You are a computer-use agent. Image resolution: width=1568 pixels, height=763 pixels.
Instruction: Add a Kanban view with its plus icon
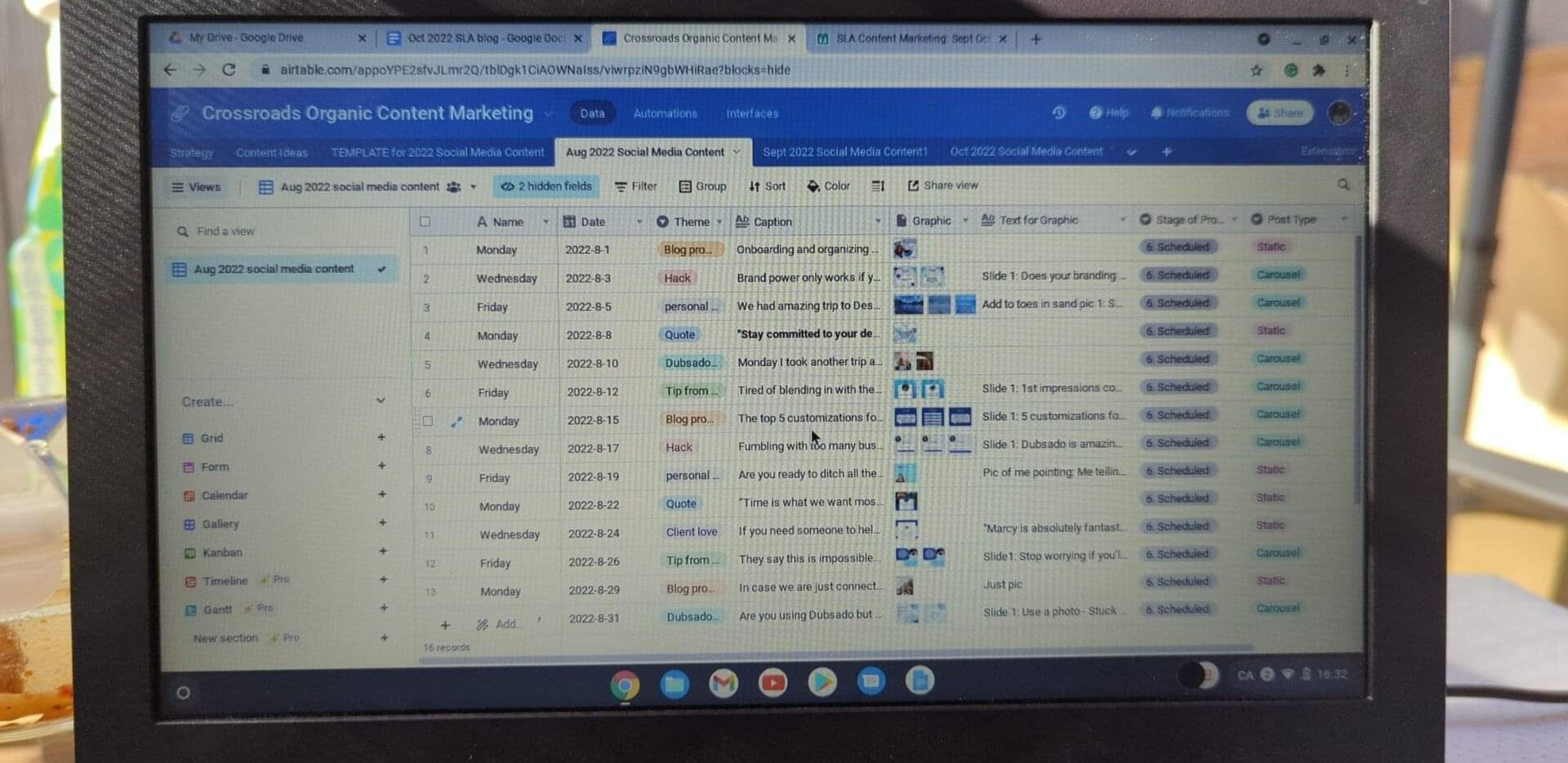(x=383, y=551)
